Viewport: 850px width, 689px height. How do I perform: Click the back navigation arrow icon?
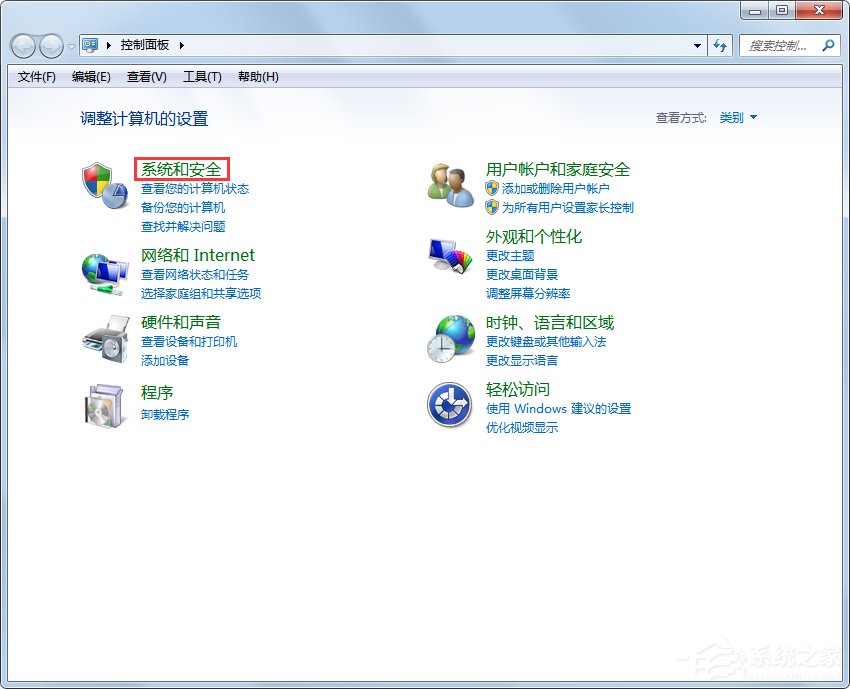(22, 45)
